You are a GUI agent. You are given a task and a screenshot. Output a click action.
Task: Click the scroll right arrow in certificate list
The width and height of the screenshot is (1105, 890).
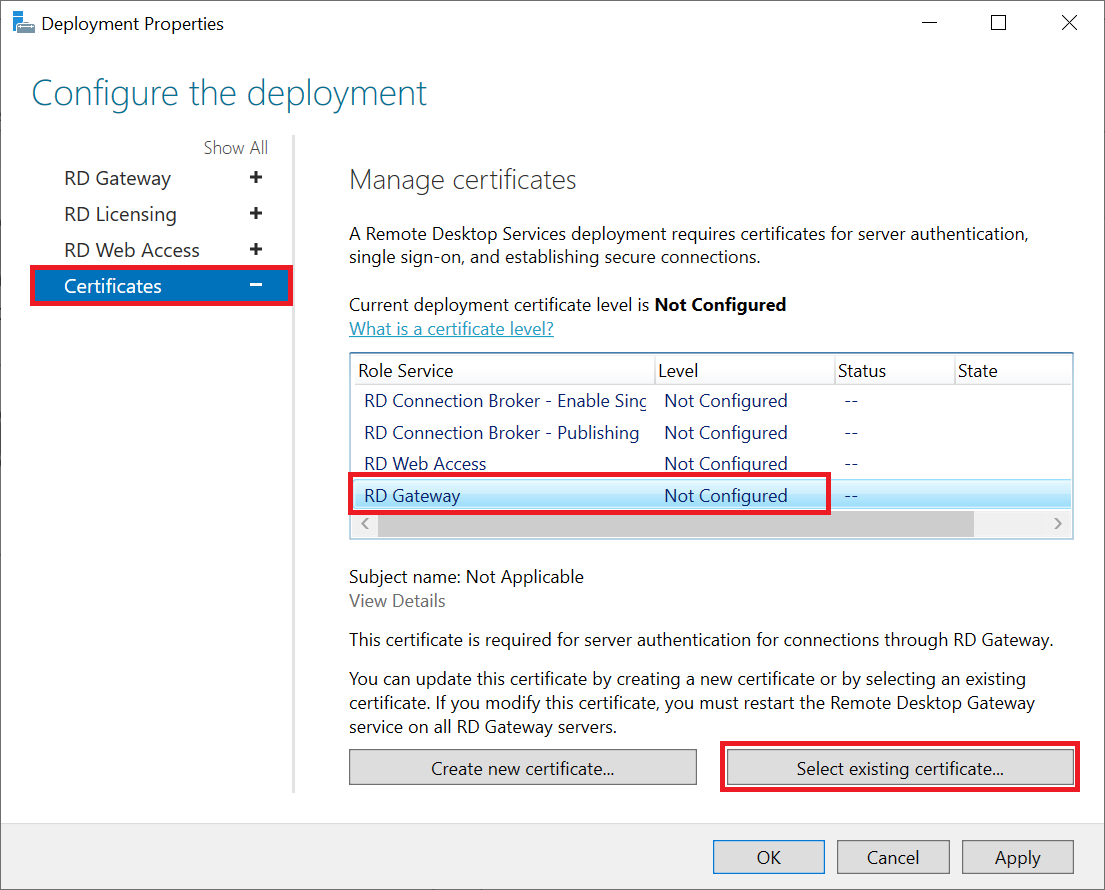coord(1058,524)
